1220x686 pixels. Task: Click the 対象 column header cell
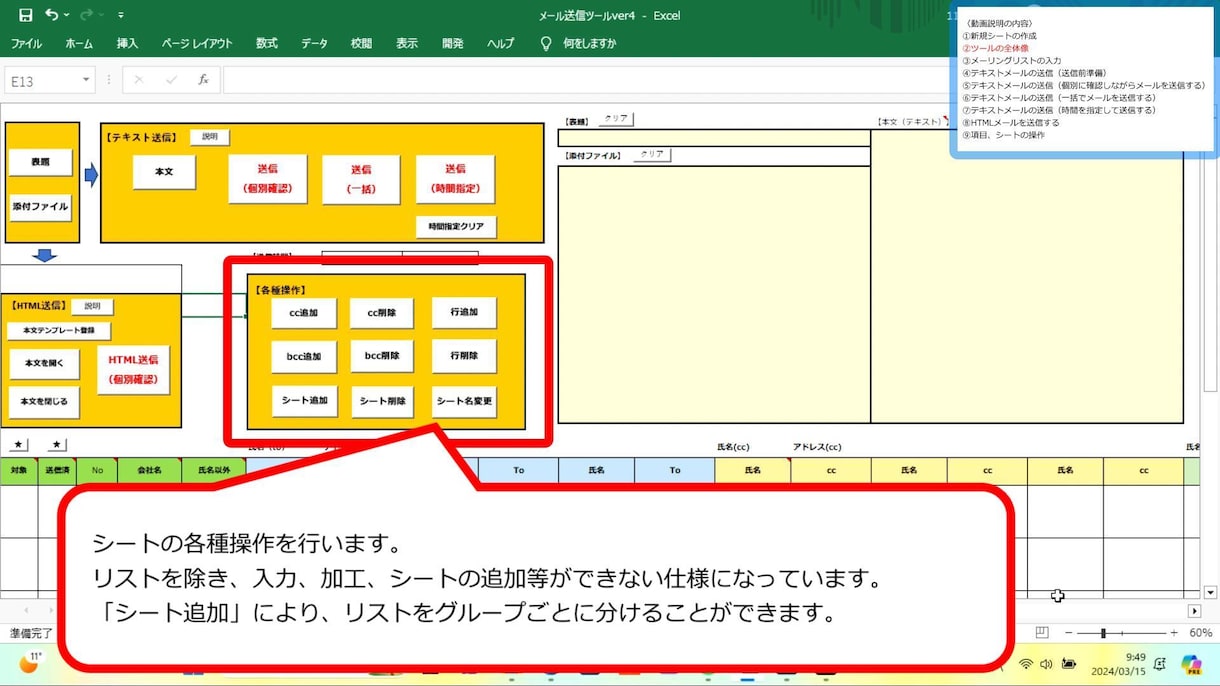19,470
